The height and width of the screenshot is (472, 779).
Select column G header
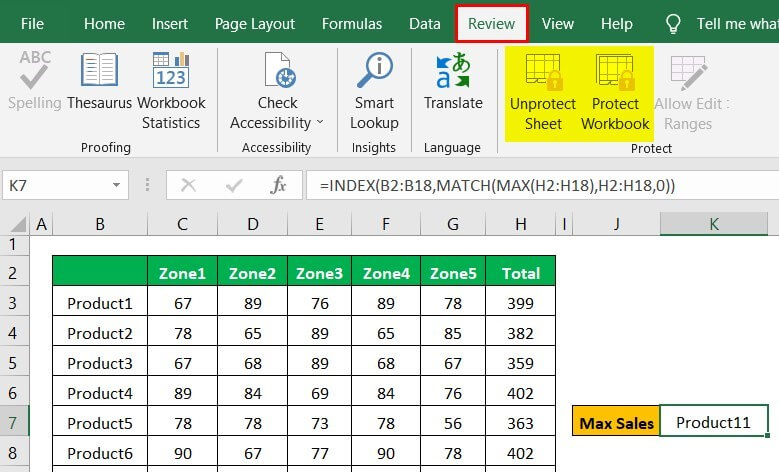453,224
